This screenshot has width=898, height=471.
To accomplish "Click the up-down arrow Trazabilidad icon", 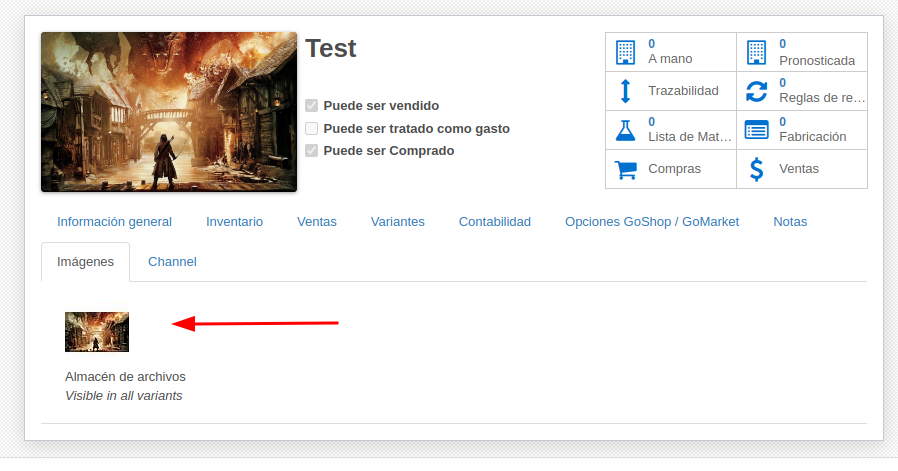I will click(x=625, y=91).
